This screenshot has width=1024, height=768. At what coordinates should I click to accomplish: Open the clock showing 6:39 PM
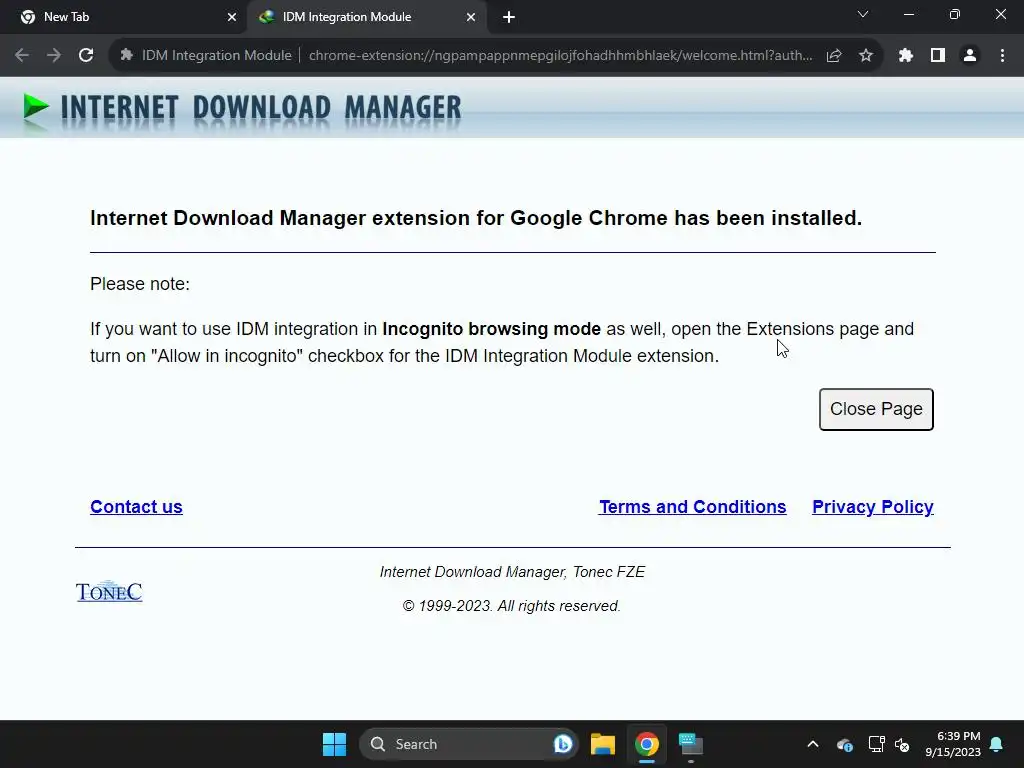click(x=953, y=744)
